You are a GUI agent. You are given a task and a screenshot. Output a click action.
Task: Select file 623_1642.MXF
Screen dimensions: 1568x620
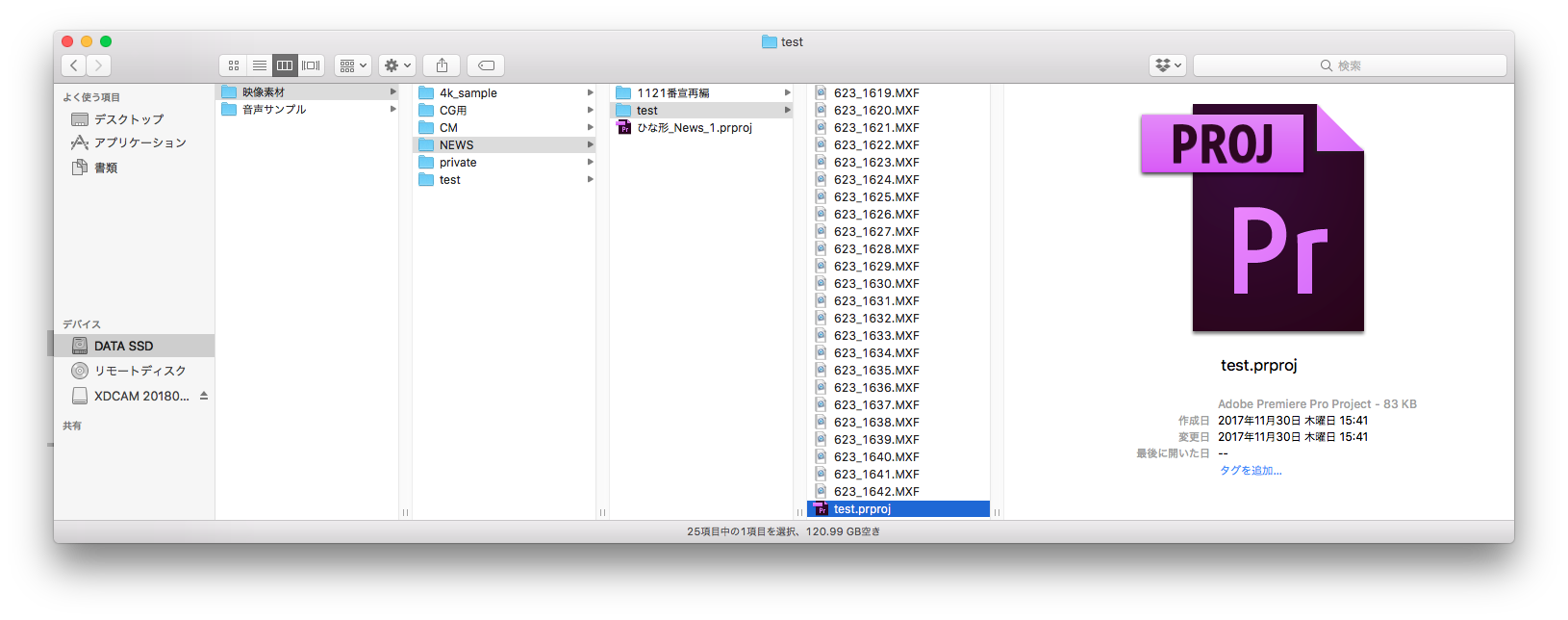pos(898,492)
